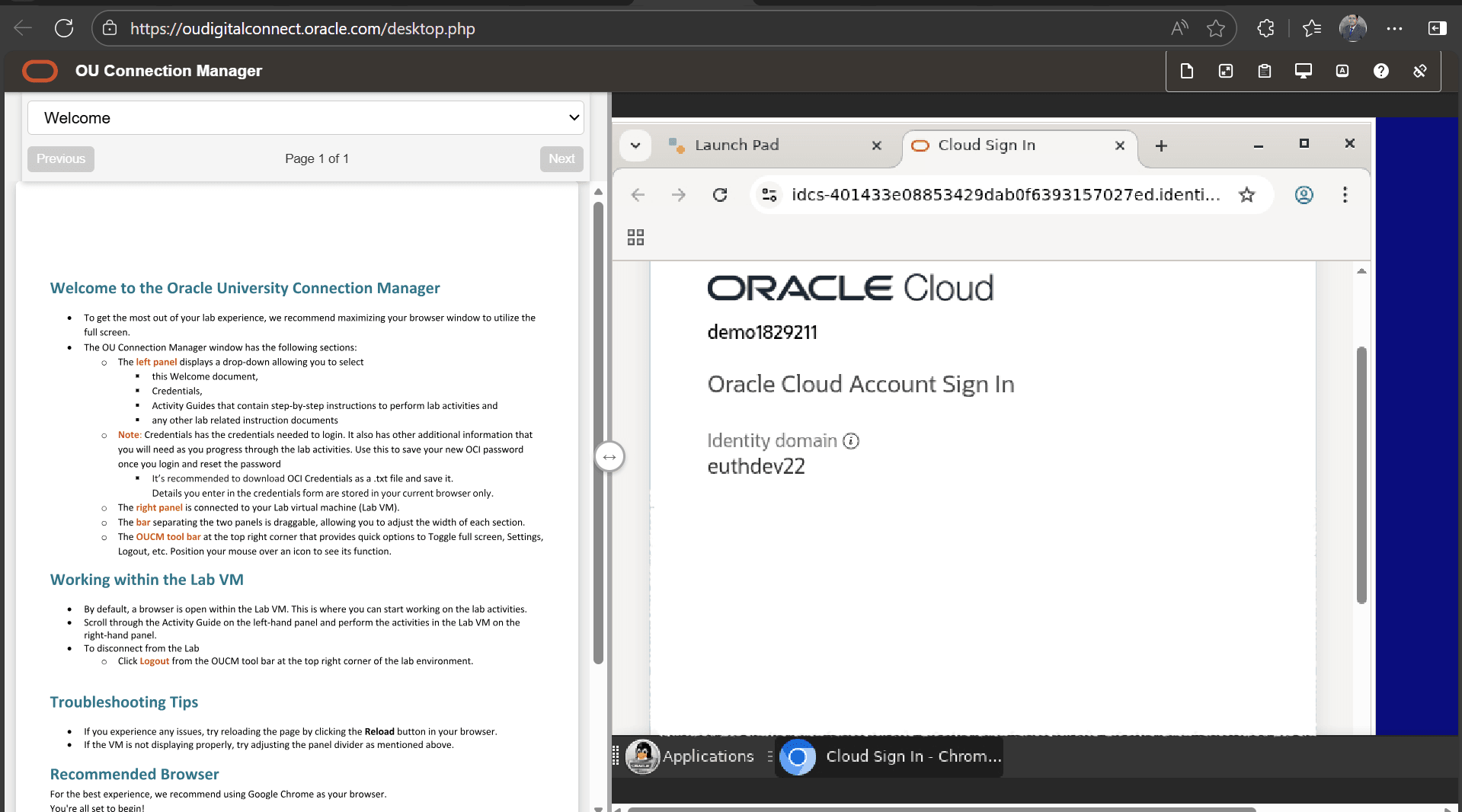Open Edge extensions puzzle icon
The height and width of the screenshot is (812, 1462).
click(x=1265, y=28)
